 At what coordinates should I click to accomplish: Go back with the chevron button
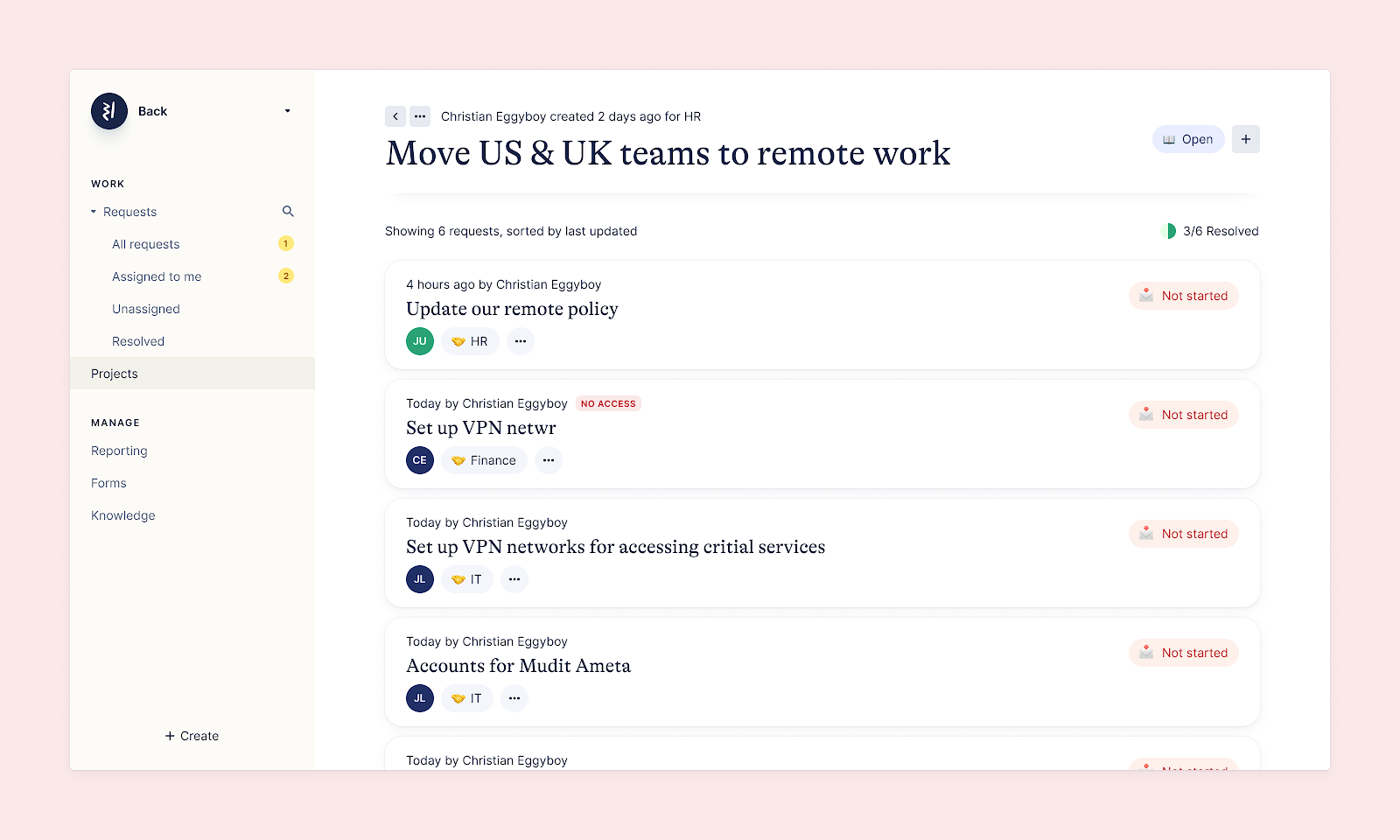395,116
